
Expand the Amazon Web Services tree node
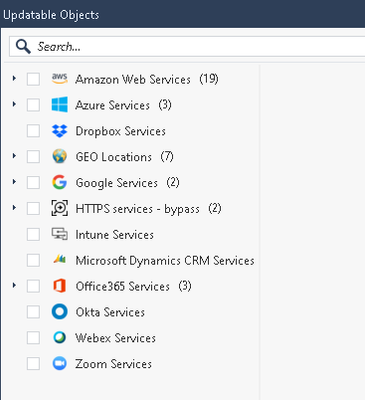pyautogui.click(x=14, y=79)
